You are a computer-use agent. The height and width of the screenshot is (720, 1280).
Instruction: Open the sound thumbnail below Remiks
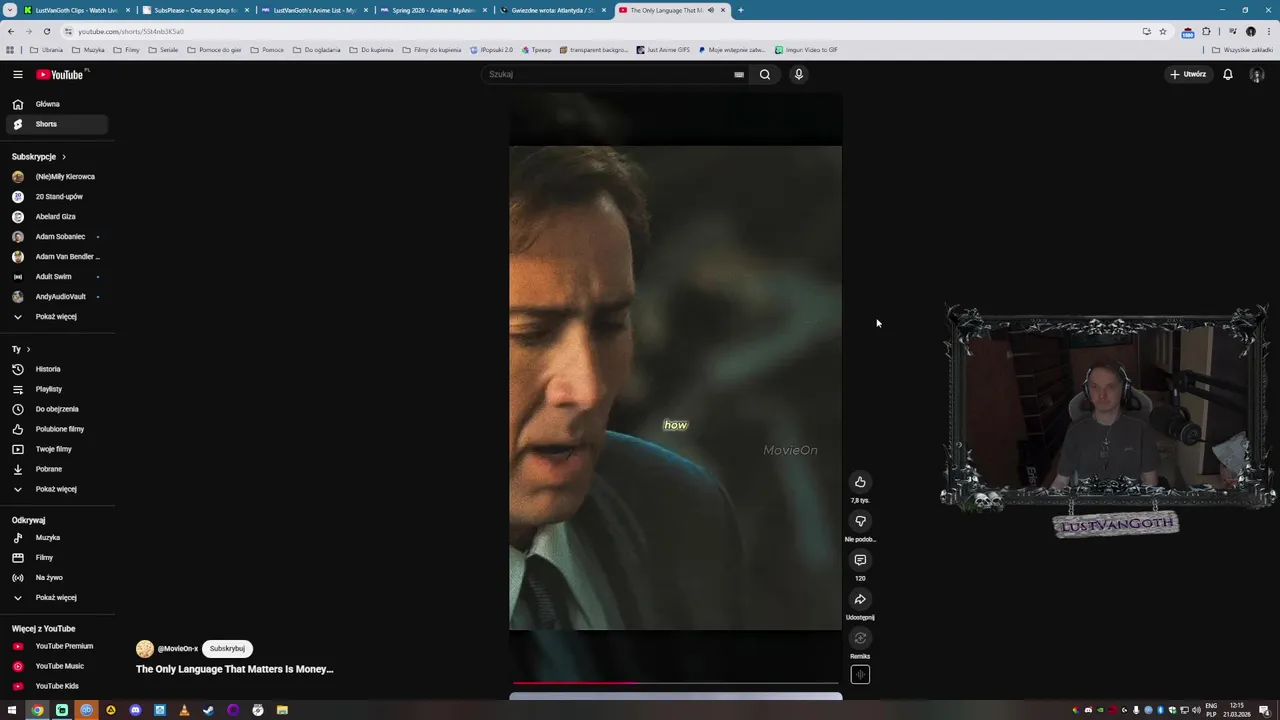(x=860, y=675)
